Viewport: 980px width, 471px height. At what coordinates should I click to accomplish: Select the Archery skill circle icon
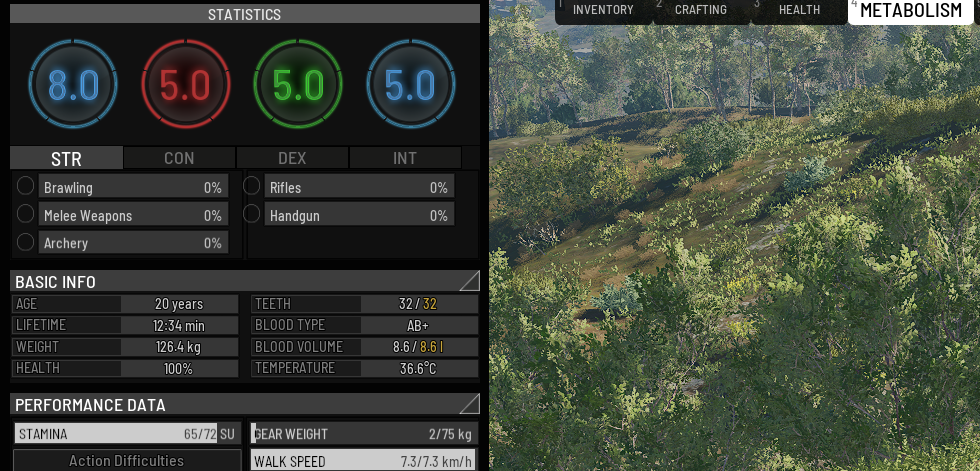26,242
